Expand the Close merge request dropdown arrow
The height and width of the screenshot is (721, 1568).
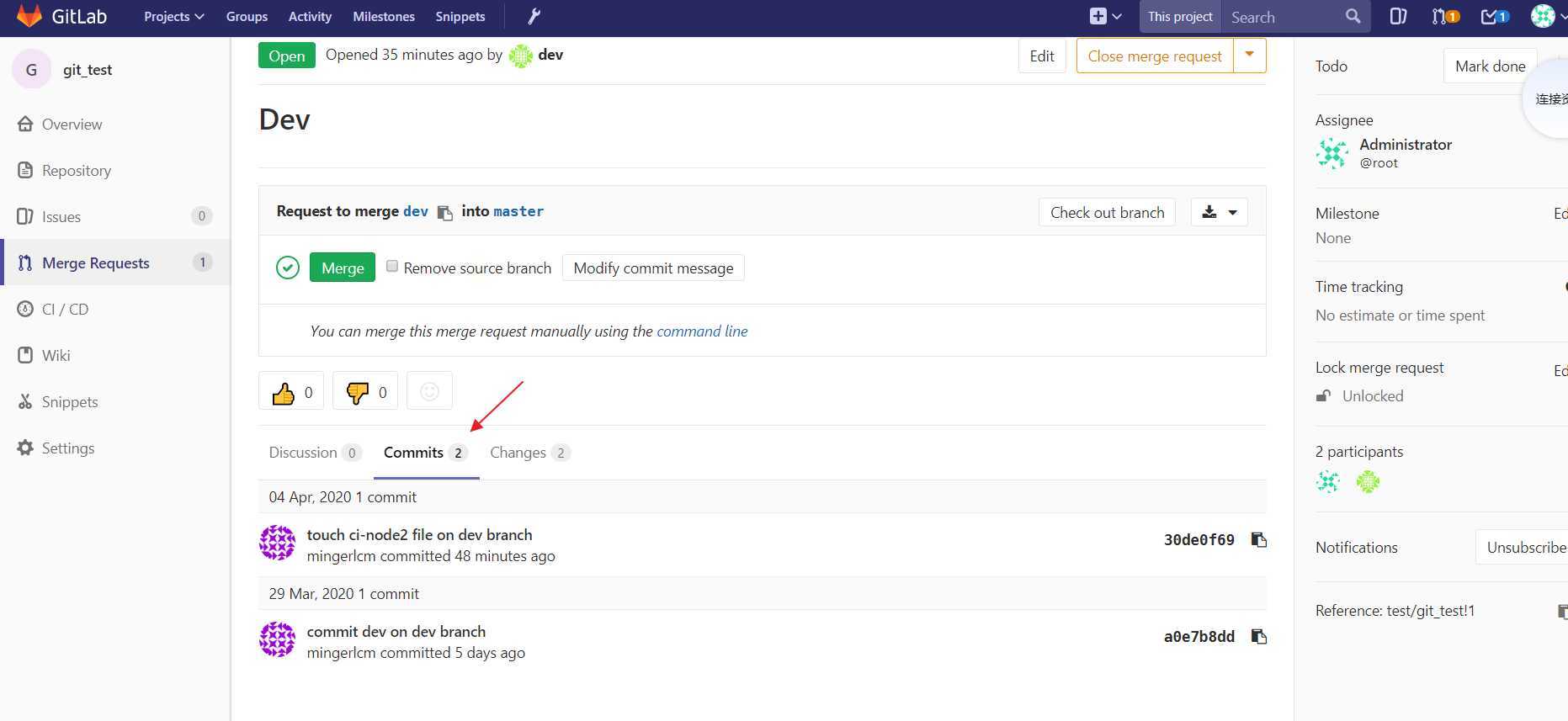click(x=1250, y=56)
